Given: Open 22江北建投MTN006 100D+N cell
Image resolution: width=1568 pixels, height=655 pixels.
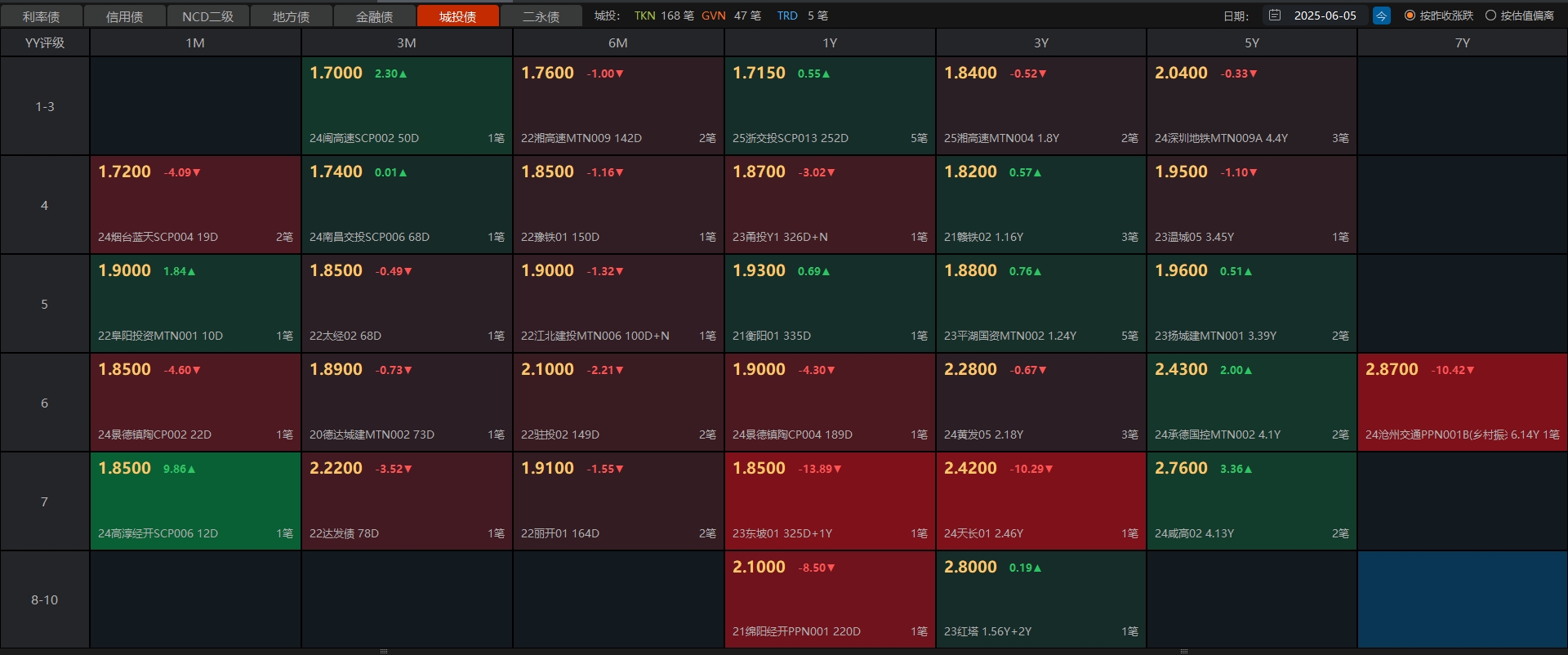Looking at the screenshot, I should tap(618, 304).
